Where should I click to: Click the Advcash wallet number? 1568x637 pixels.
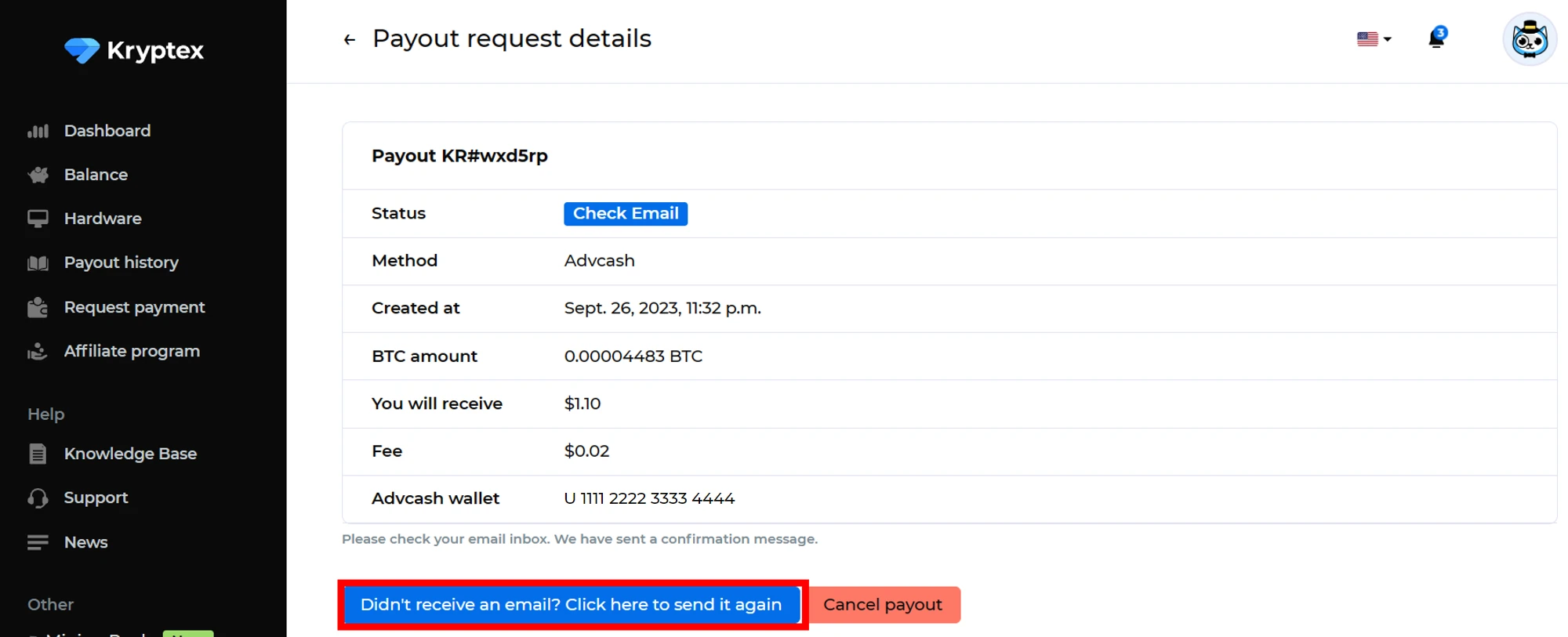coord(649,498)
